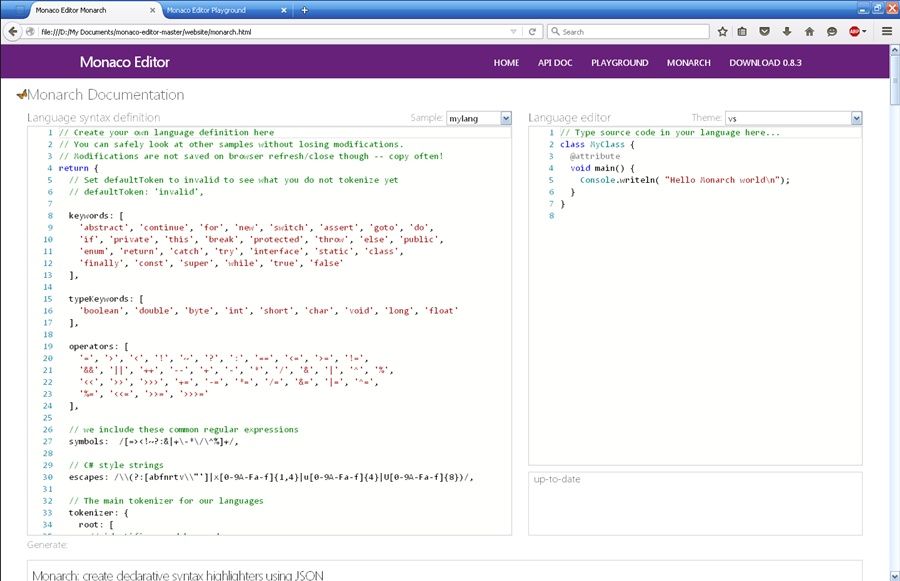Open the MONARCH nav item
The width and height of the screenshot is (900, 581).
coord(689,63)
